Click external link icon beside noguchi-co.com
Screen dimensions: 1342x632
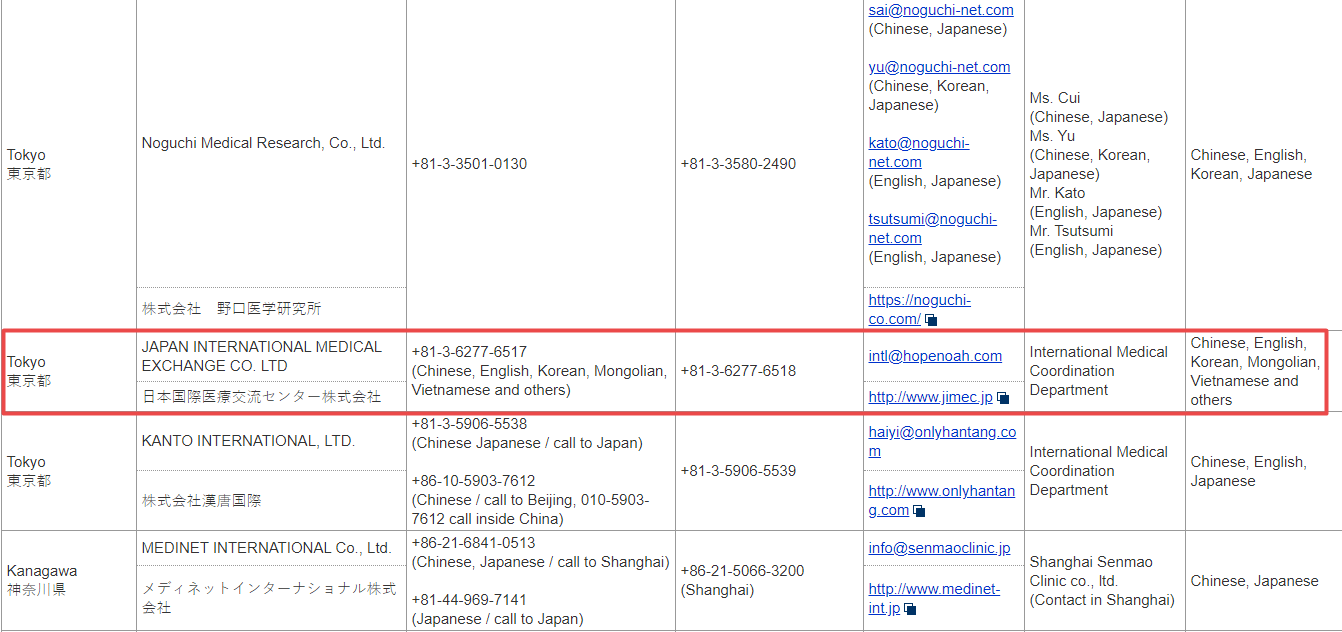931,320
